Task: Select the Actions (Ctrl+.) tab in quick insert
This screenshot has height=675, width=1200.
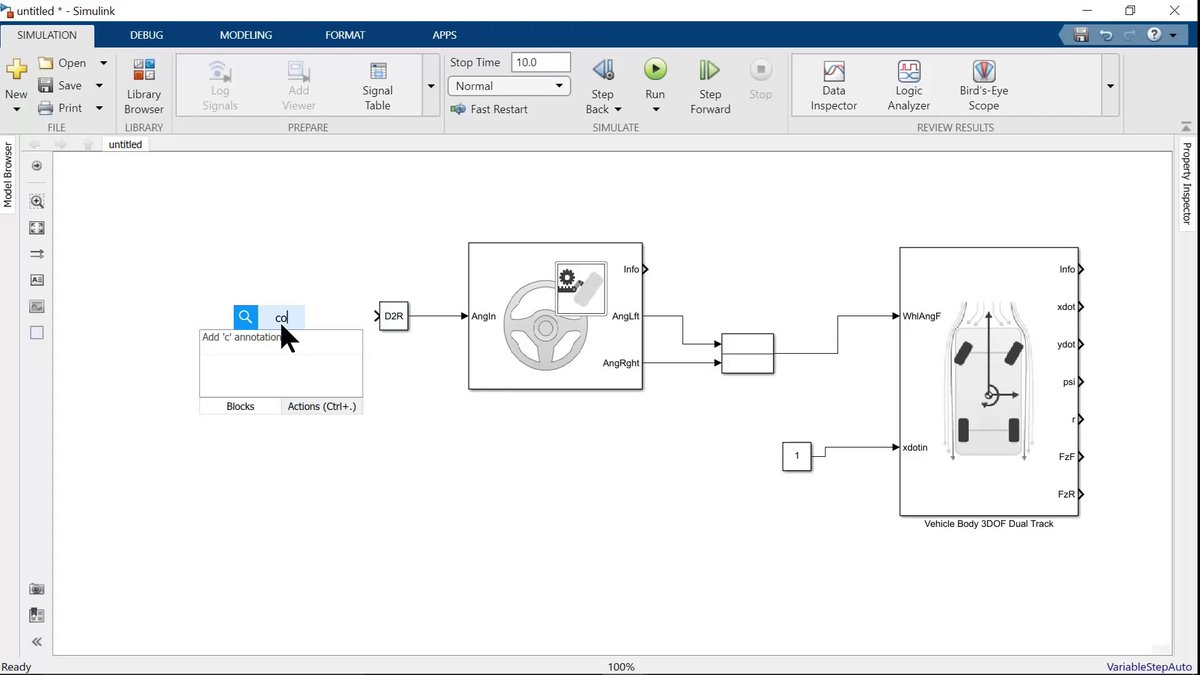Action: point(322,406)
